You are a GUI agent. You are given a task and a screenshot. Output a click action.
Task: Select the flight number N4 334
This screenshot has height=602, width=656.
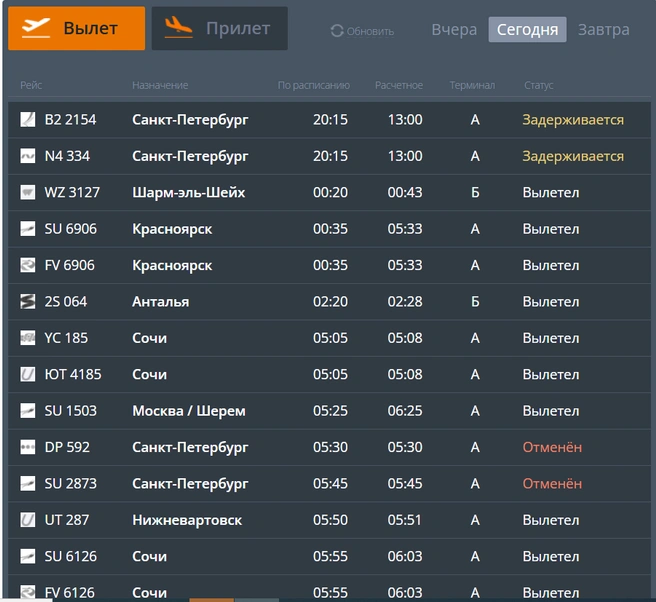(67, 156)
